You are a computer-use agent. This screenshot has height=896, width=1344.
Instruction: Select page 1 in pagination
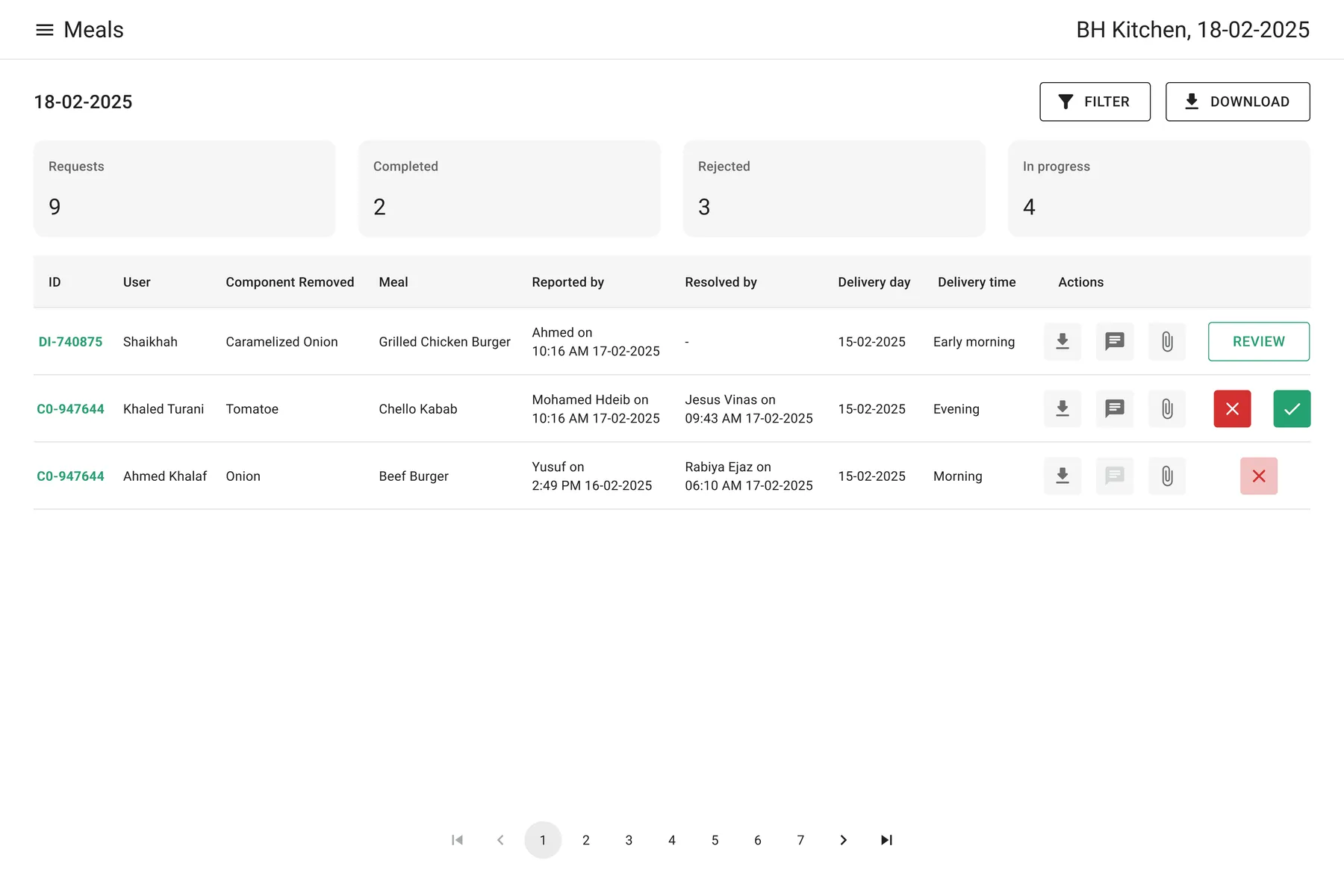543,840
